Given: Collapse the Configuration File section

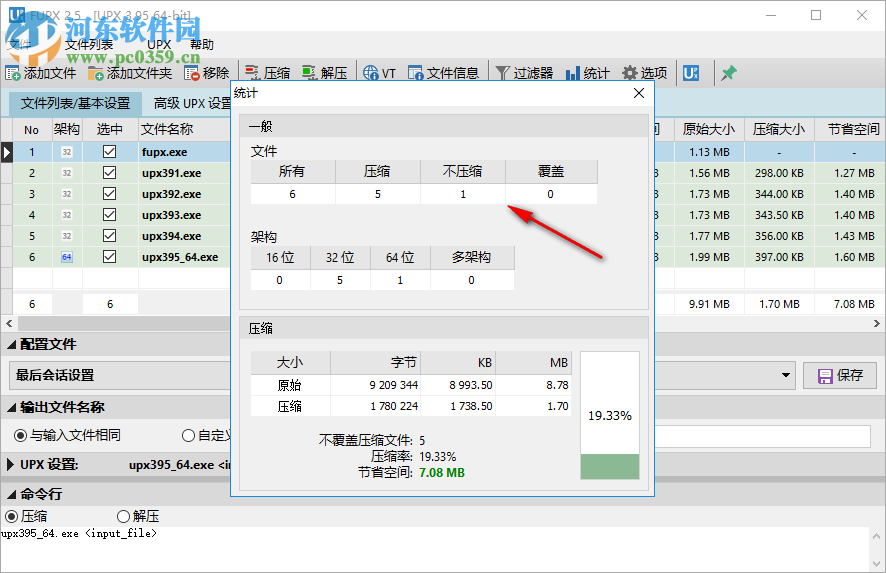Looking at the screenshot, I should tap(12, 344).
